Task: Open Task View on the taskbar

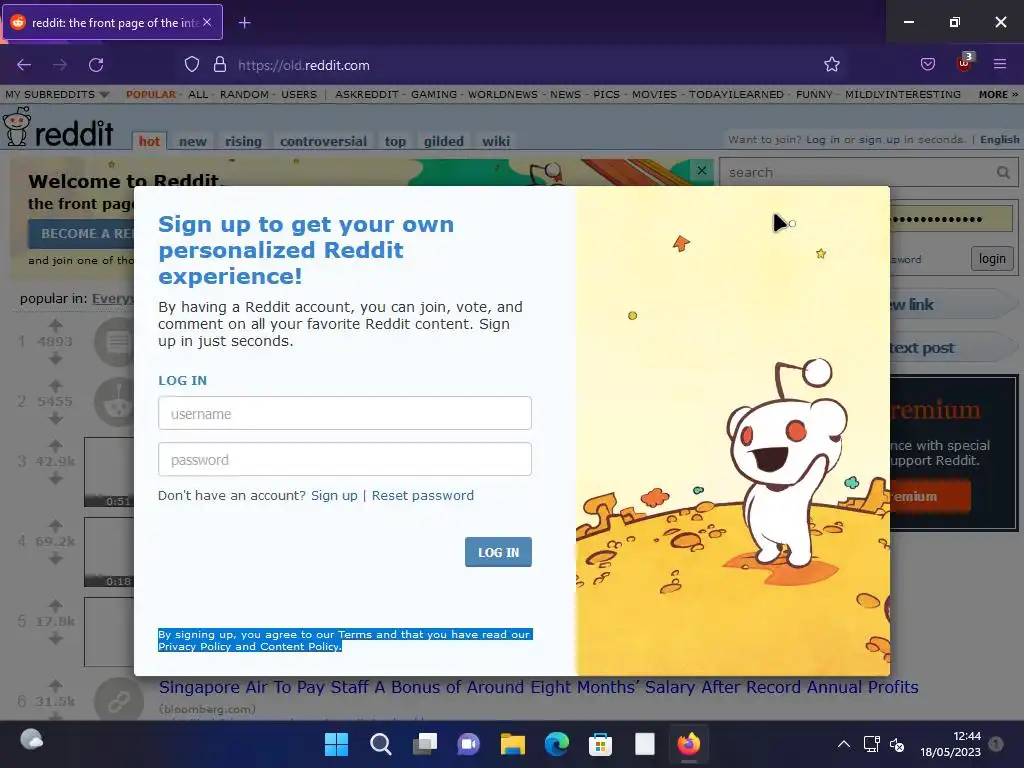Action: pyautogui.click(x=425, y=744)
